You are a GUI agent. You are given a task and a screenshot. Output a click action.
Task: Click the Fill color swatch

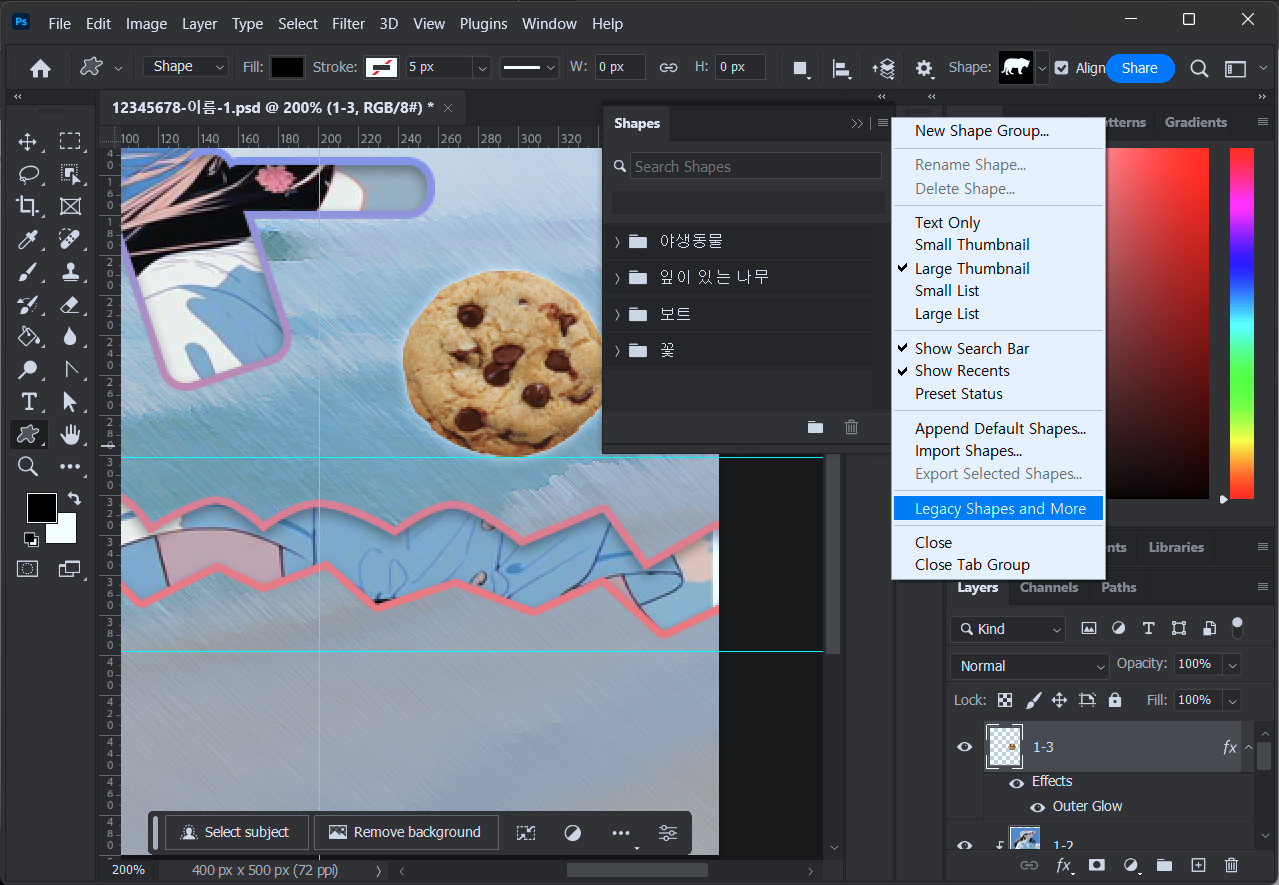coord(287,67)
